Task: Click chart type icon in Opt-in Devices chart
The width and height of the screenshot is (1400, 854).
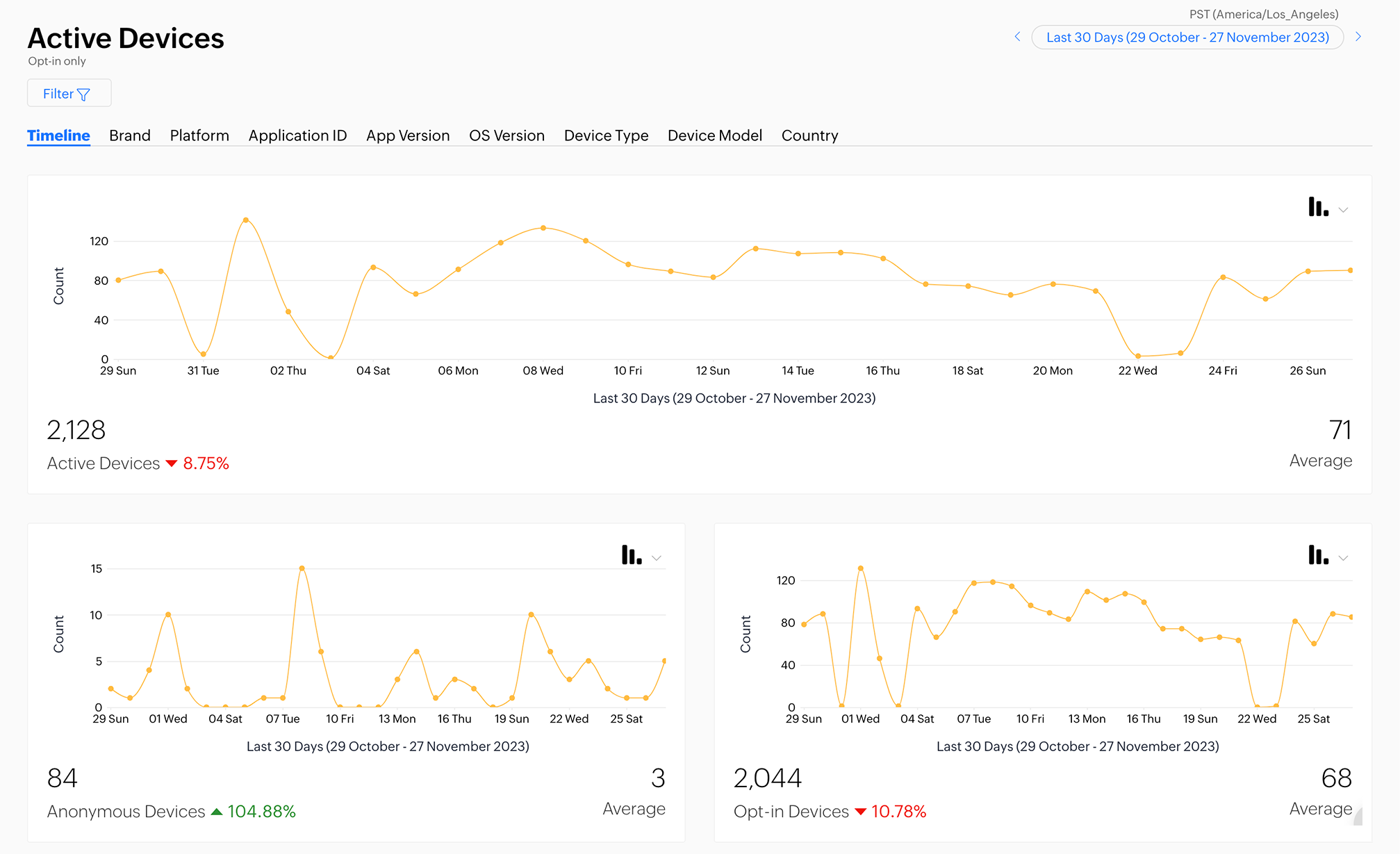Action: click(x=1317, y=555)
